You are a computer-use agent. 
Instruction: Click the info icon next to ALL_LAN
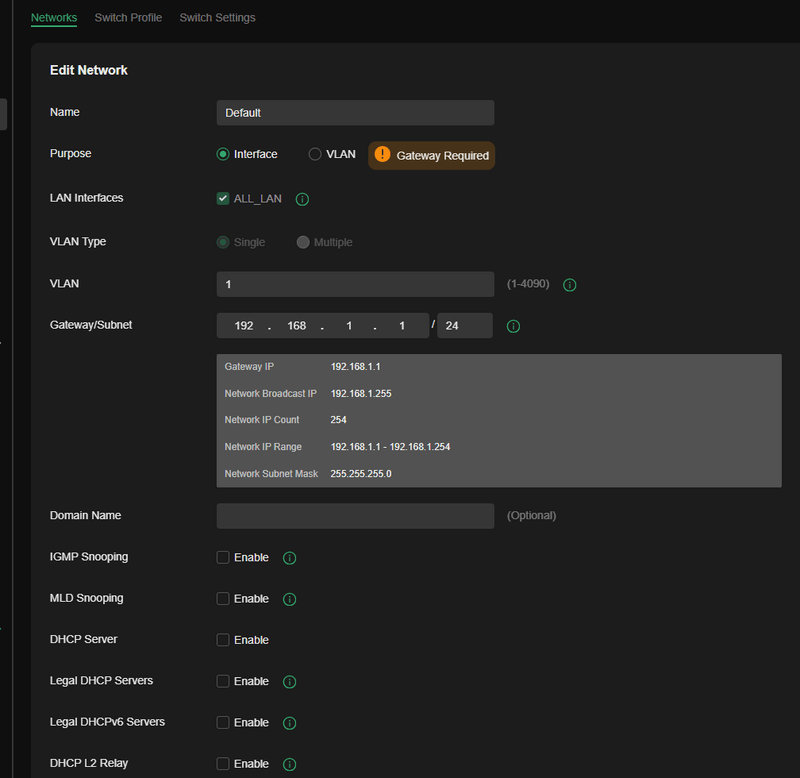pyautogui.click(x=302, y=199)
